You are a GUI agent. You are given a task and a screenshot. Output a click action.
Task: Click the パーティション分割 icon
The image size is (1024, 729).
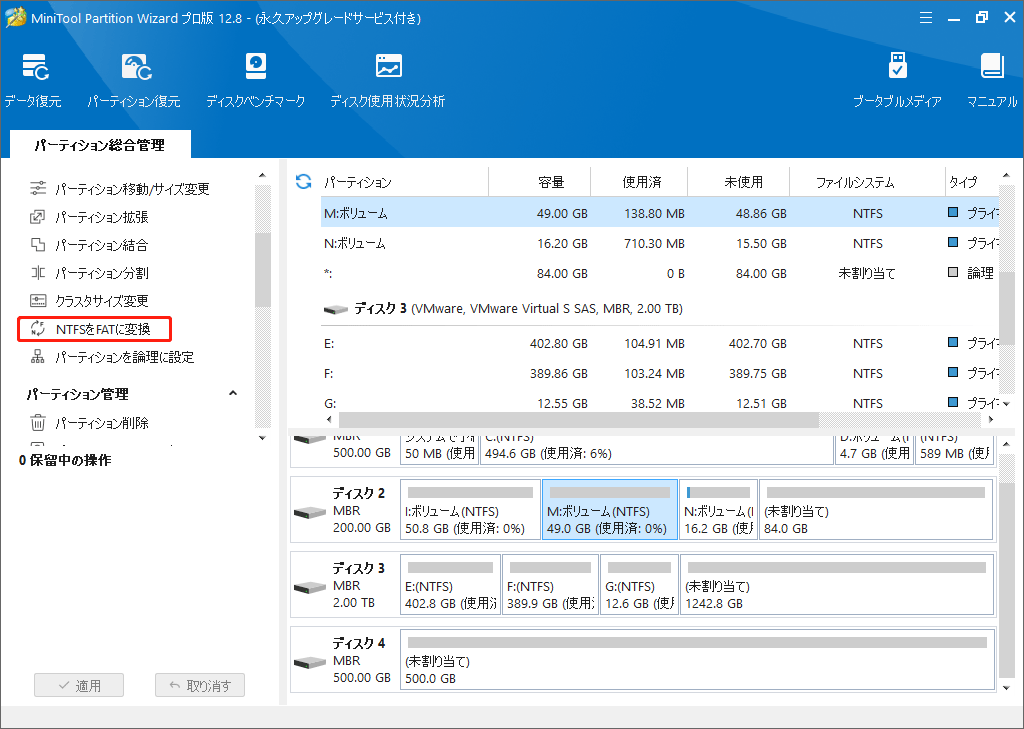click(38, 273)
